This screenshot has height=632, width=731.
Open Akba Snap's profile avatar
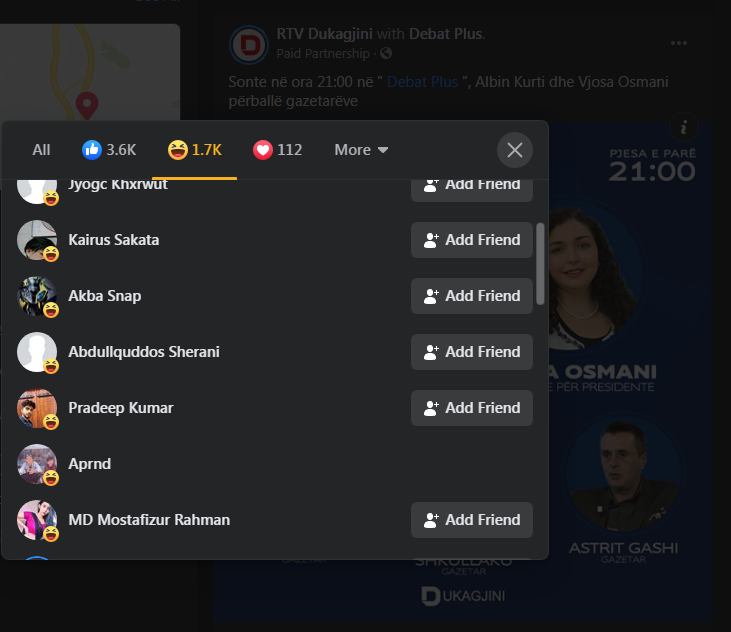click(37, 296)
